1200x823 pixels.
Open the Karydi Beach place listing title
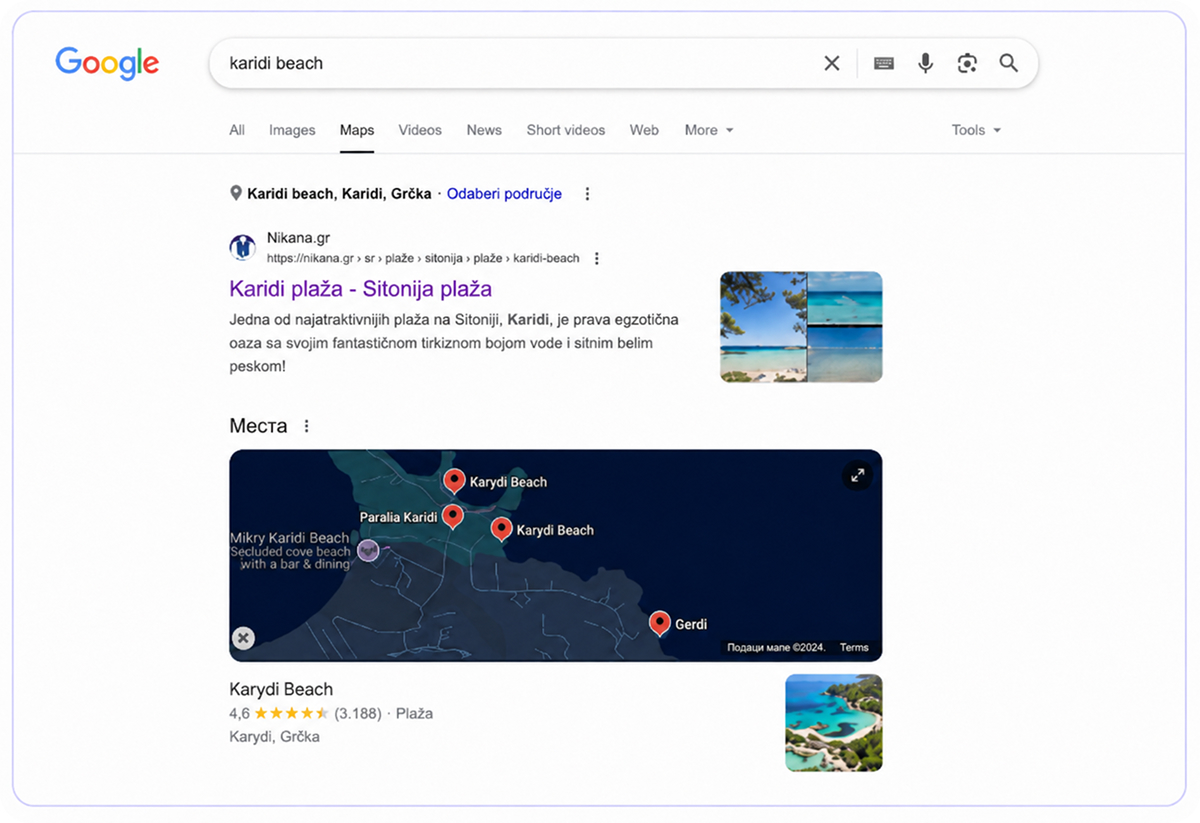pyautogui.click(x=281, y=689)
